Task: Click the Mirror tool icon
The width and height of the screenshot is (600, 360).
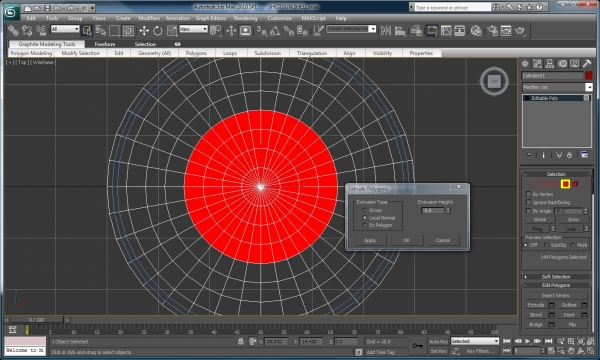Action: pos(386,30)
